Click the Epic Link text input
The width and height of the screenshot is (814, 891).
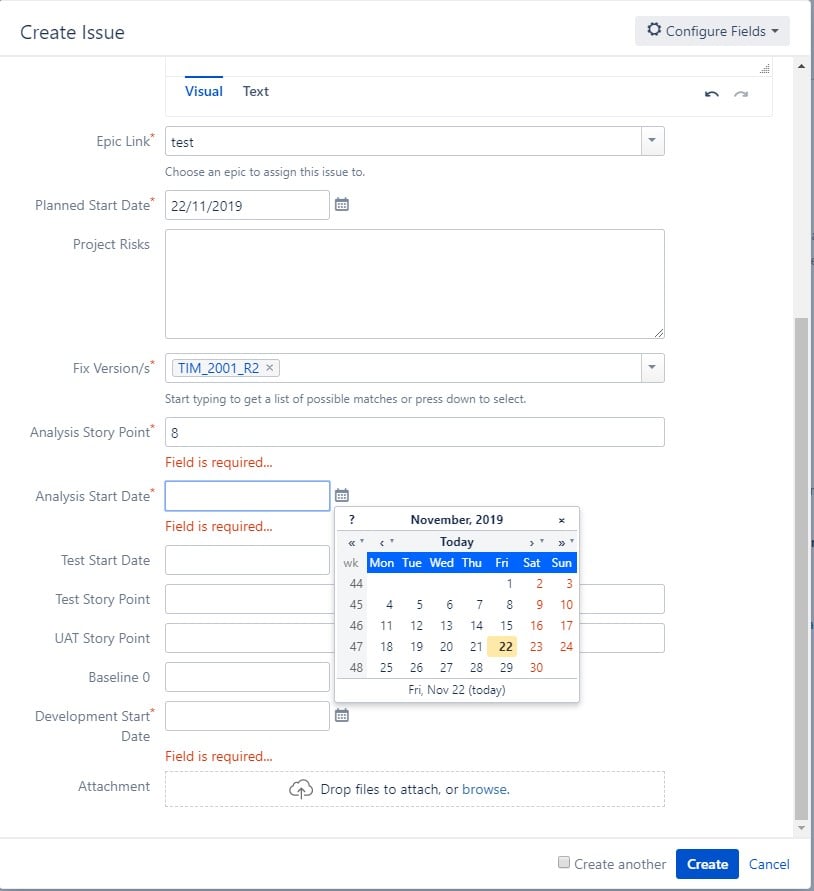404,141
